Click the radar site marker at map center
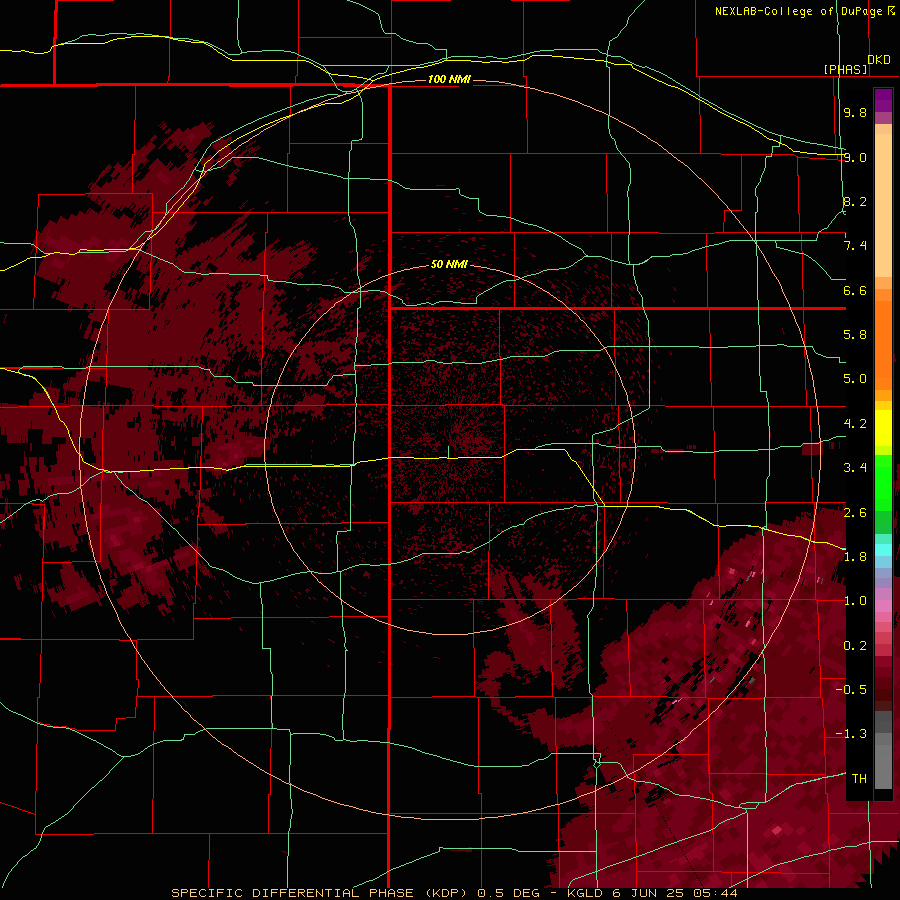This screenshot has height=900, width=900. pos(448,452)
